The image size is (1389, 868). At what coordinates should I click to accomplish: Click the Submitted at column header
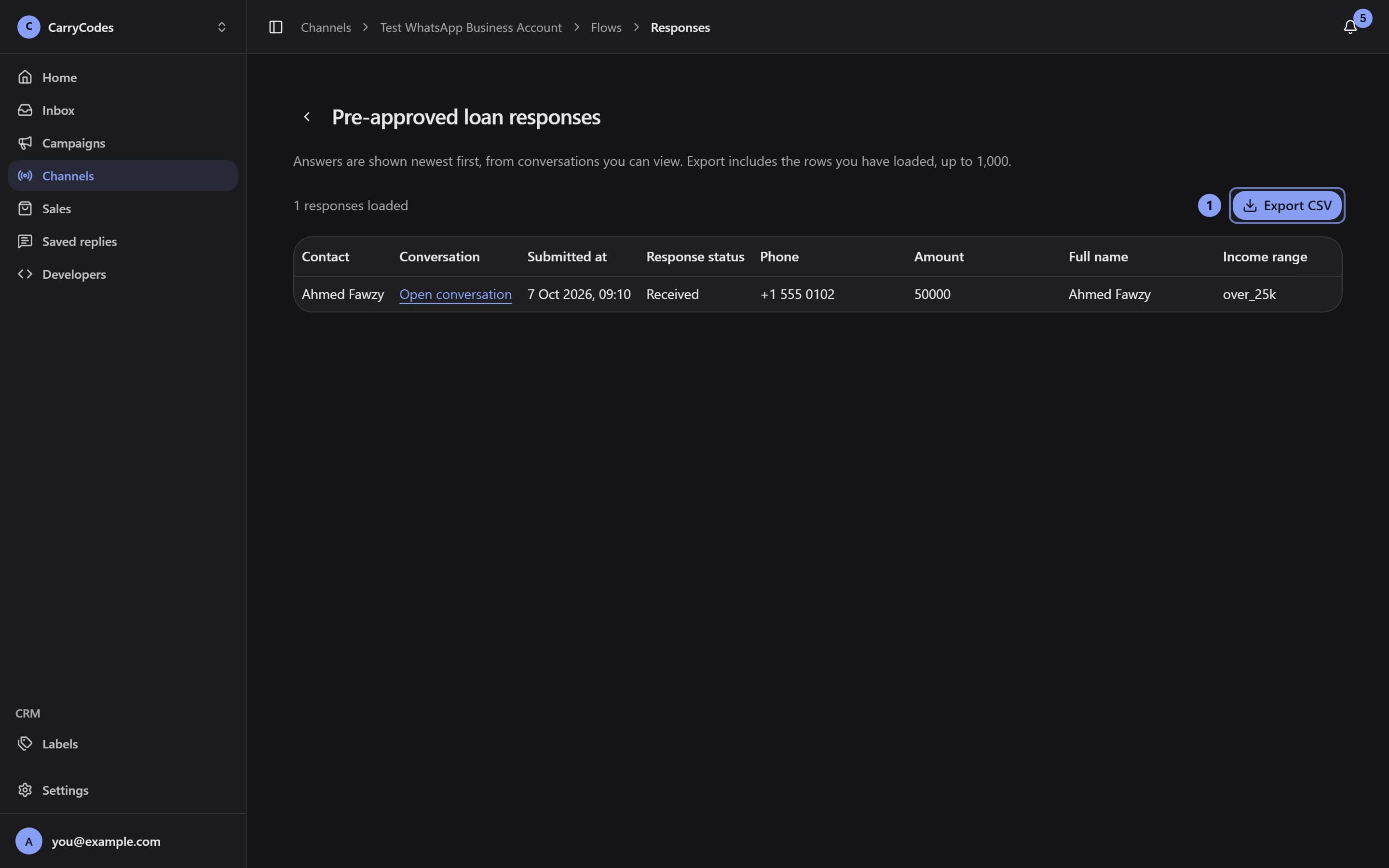click(x=567, y=257)
